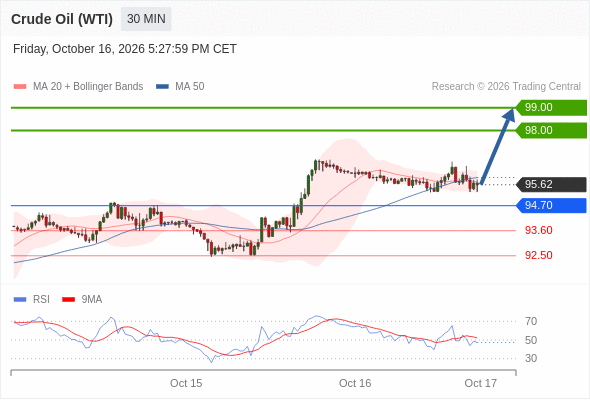Click the MA 50 blue legend swatch
Screen dimensions: 590x400
pyautogui.click(x=163, y=87)
